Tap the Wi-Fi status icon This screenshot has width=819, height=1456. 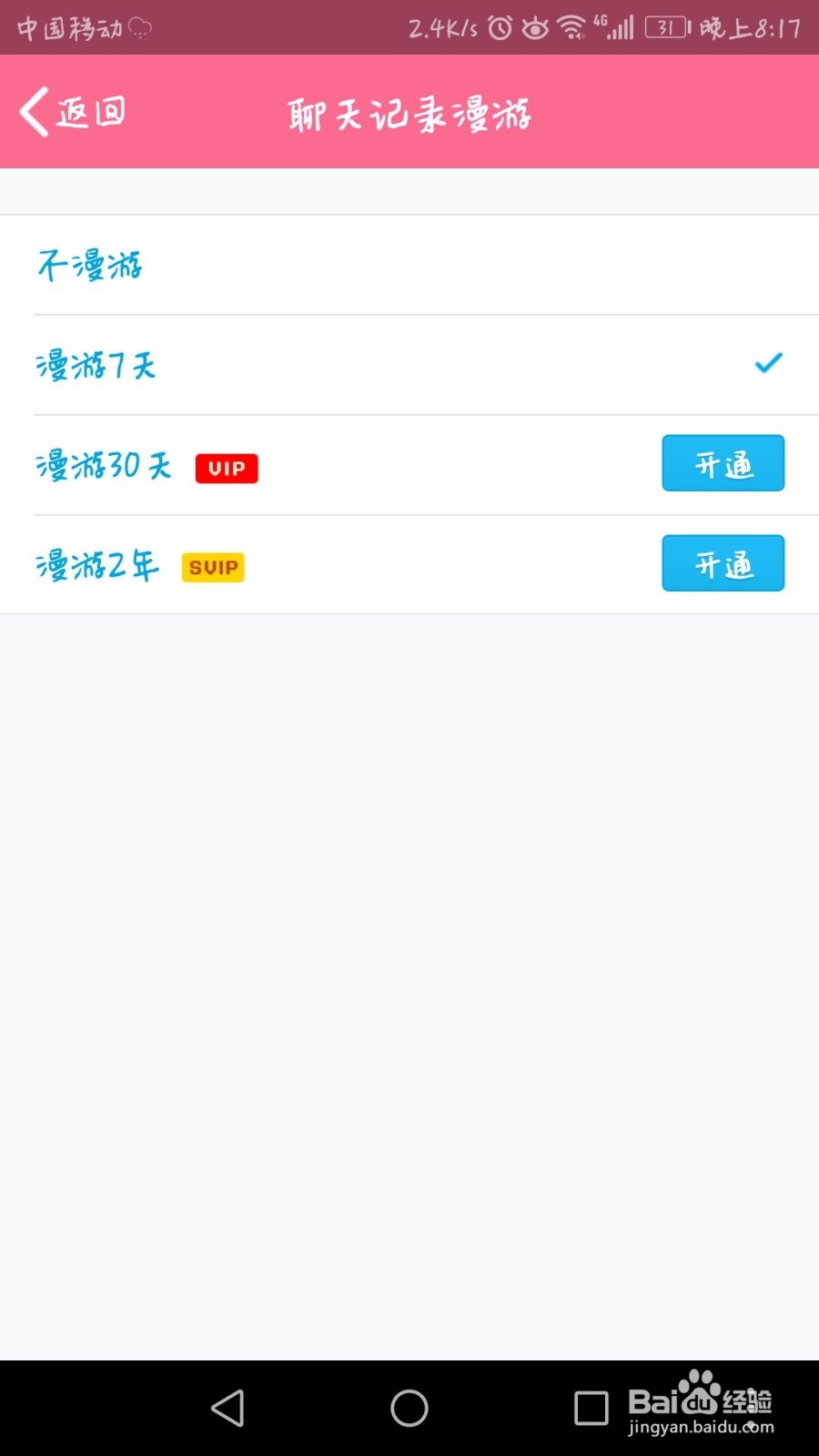571,28
